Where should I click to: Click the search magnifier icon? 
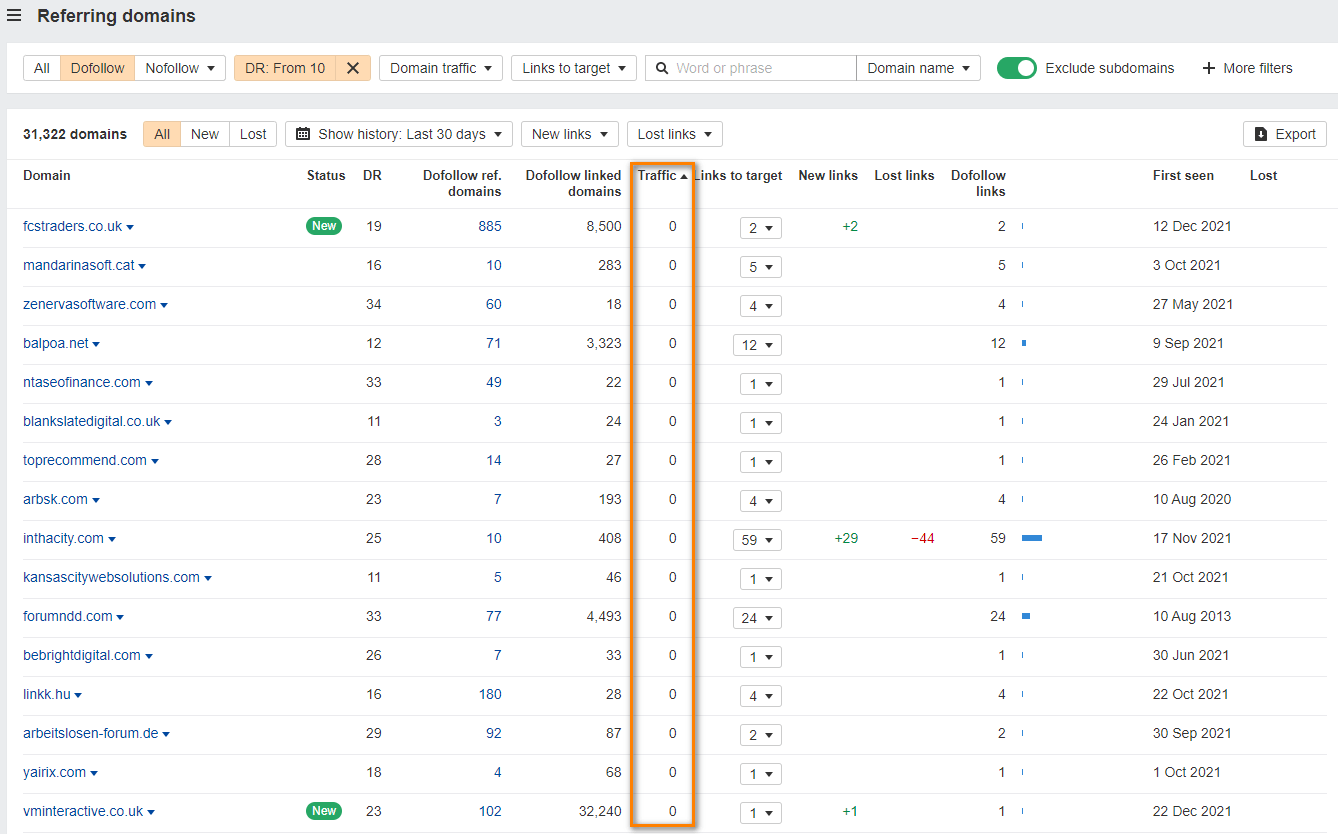pyautogui.click(x=661, y=67)
